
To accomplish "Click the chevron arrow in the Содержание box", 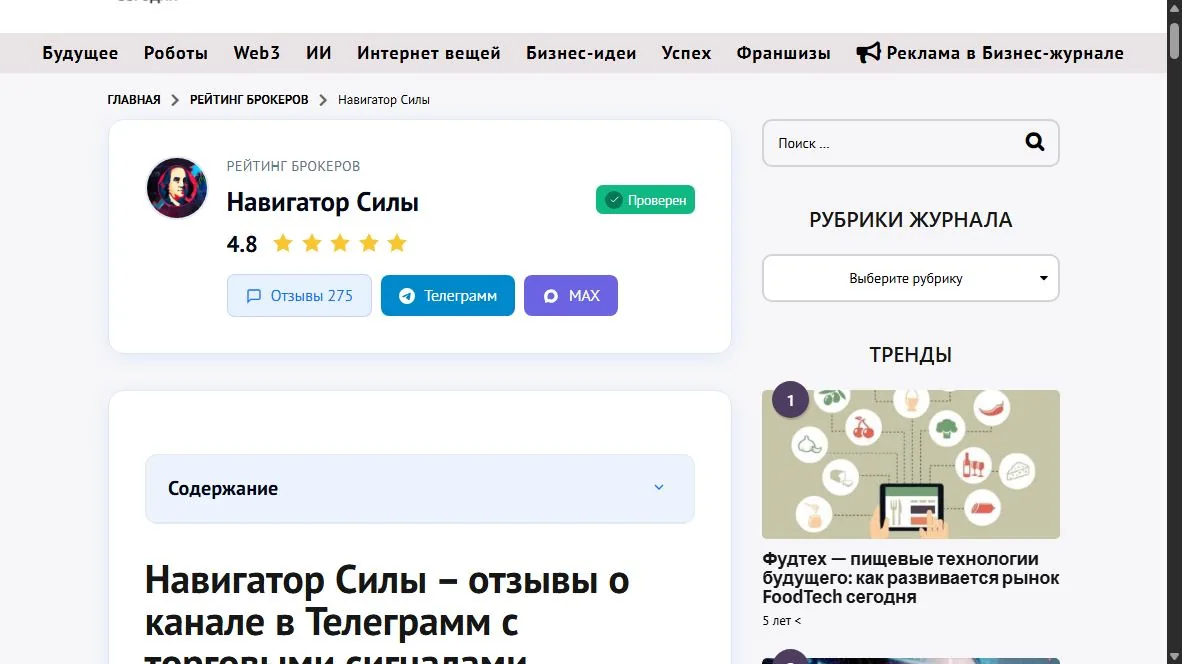I will click(659, 488).
